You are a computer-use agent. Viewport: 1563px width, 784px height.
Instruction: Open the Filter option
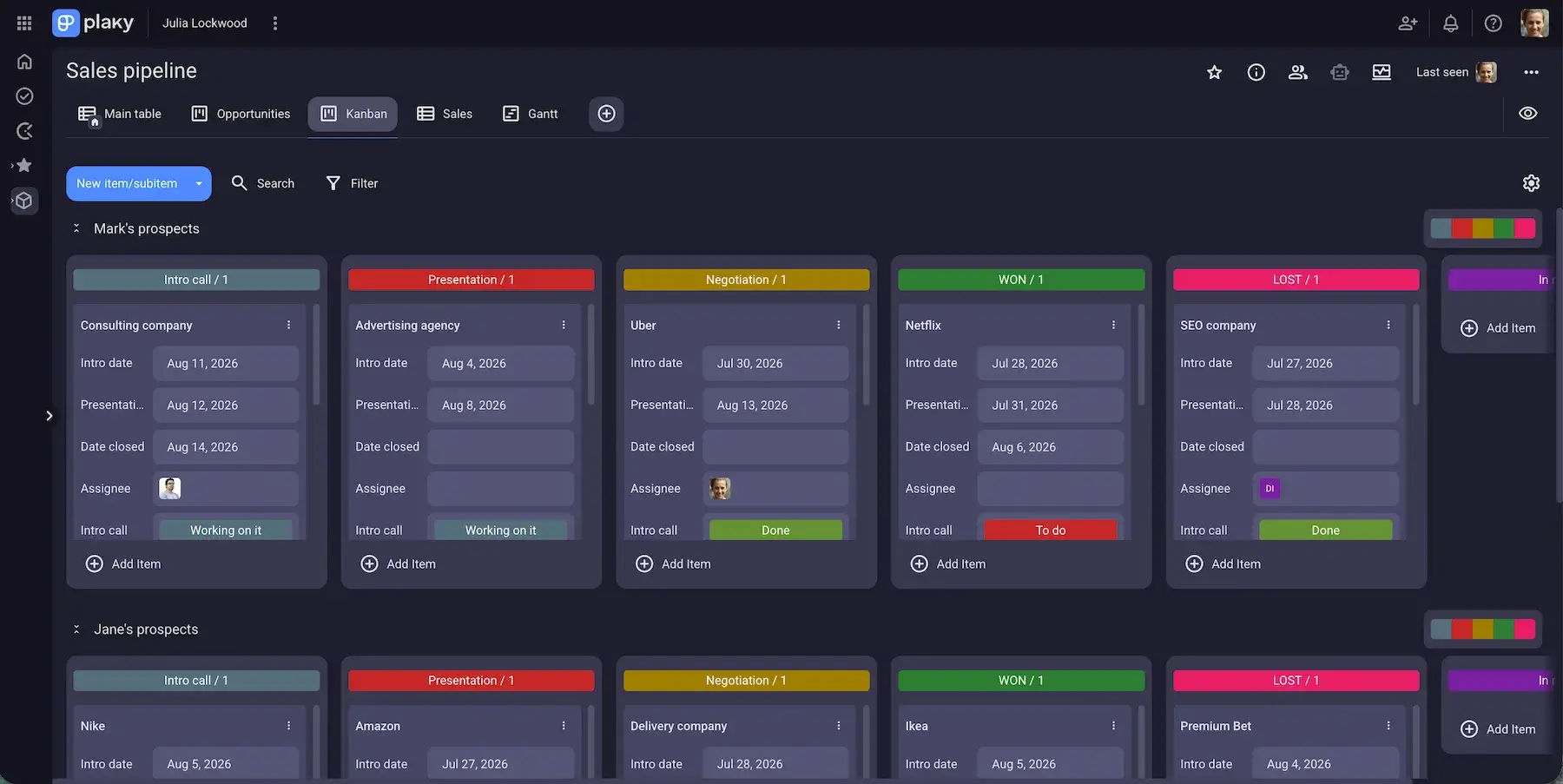click(352, 183)
